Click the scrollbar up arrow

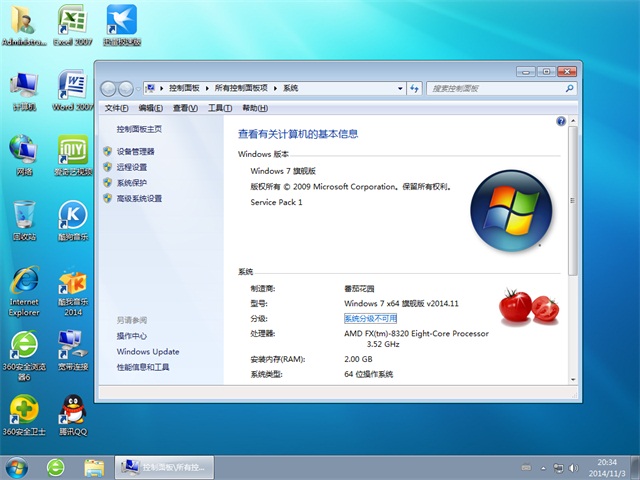tap(573, 121)
